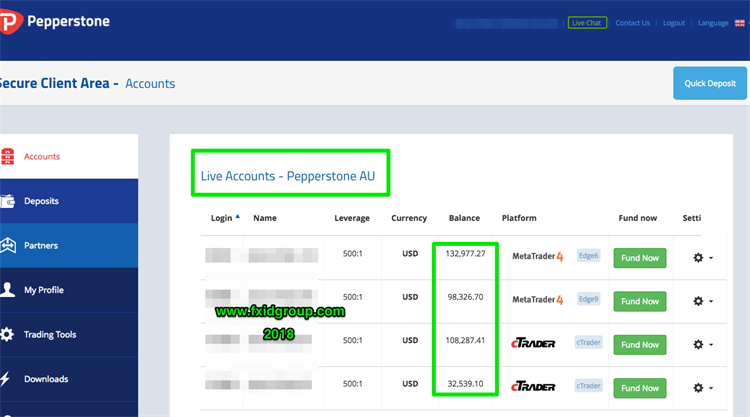Open Trading Tools in the sidebar
This screenshot has width=750, height=417.
(69, 334)
